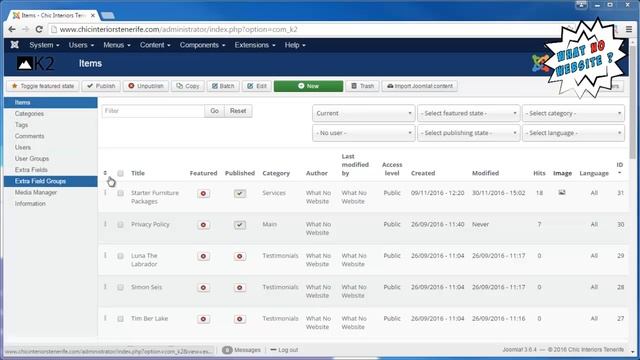Select all items with header checkbox
This screenshot has width=640, height=360.
pos(120,173)
